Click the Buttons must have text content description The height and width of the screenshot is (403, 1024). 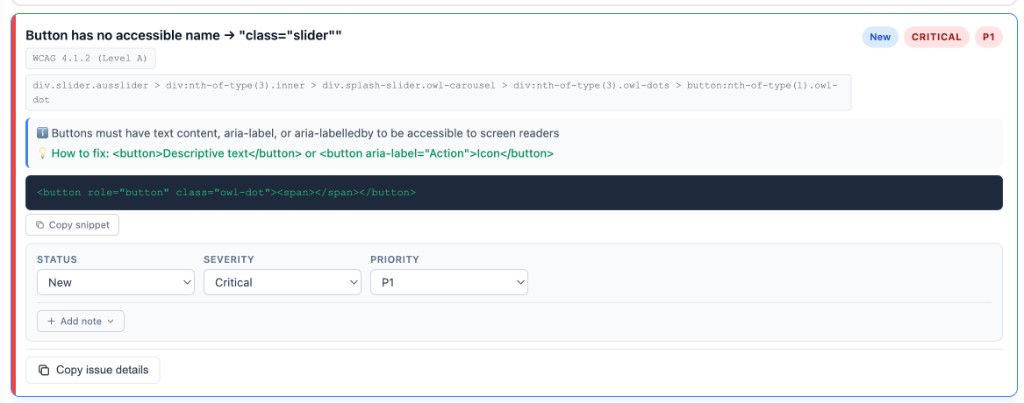tap(305, 133)
